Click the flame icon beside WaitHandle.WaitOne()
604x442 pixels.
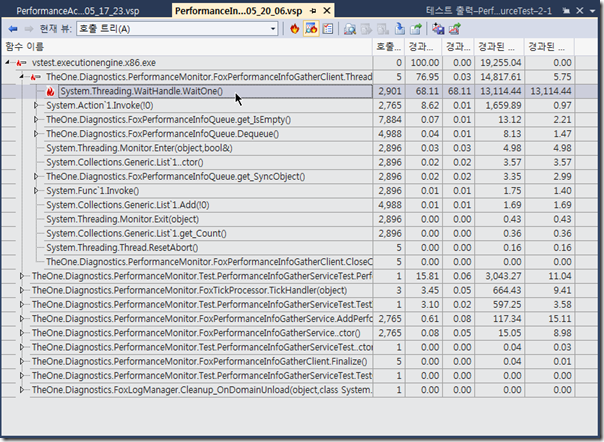(50, 91)
